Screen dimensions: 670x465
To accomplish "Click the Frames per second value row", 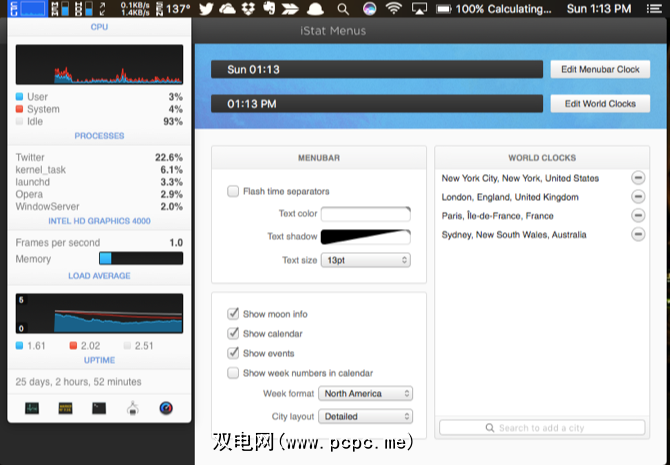I will tap(99, 243).
